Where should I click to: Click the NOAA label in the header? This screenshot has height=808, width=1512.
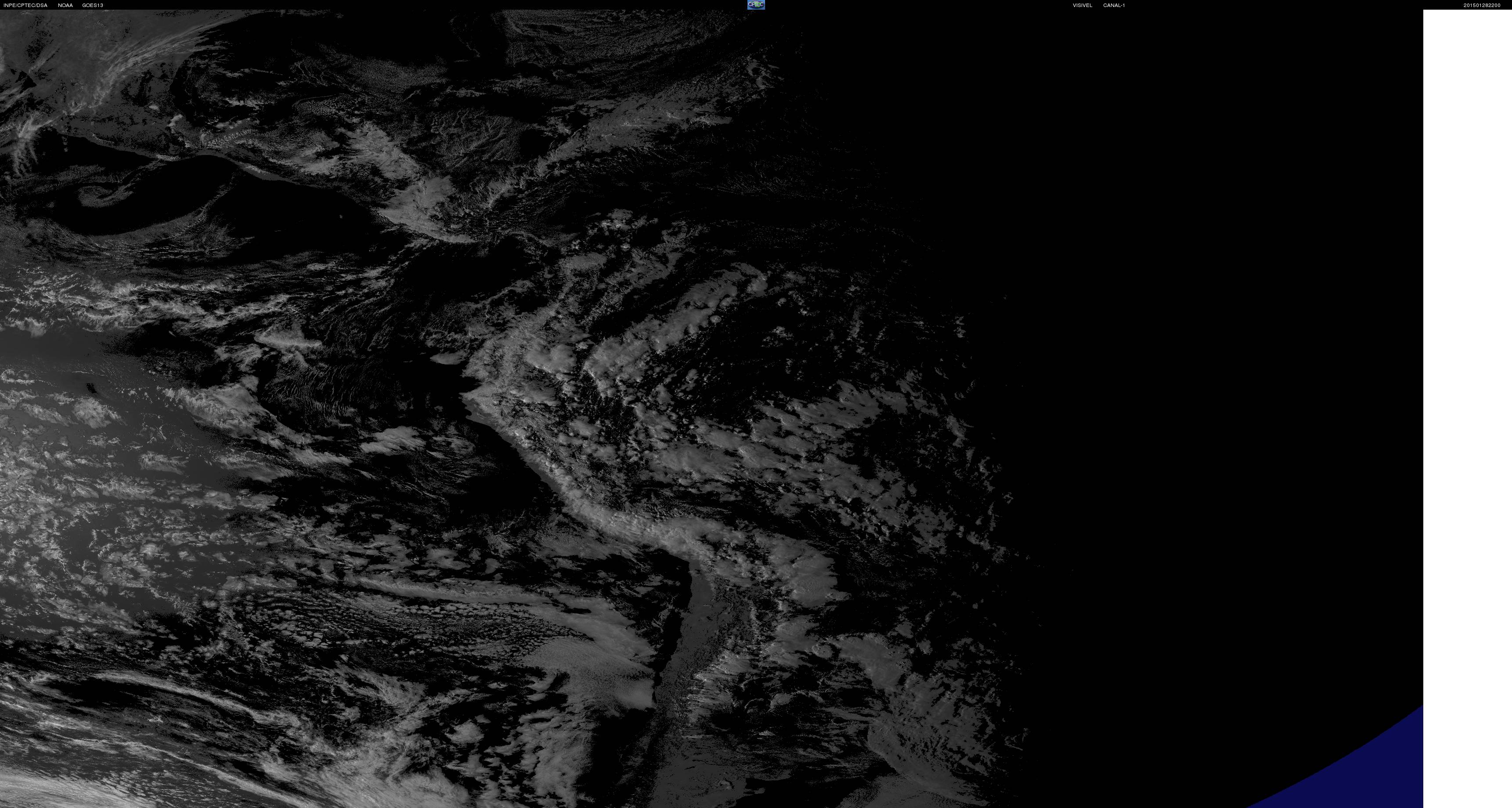[65, 5]
